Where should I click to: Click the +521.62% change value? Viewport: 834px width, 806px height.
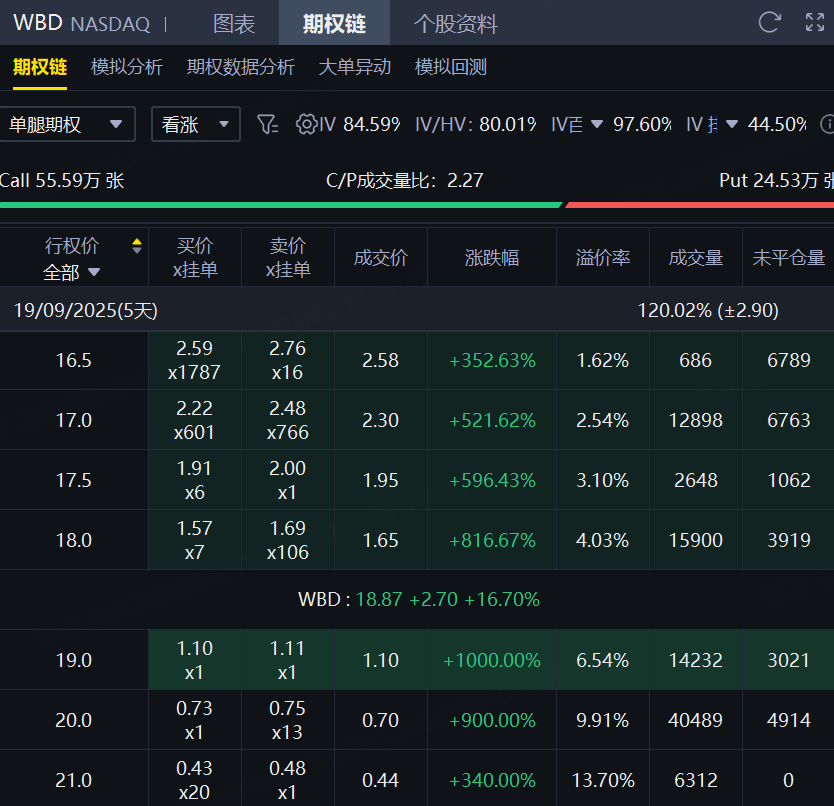492,421
